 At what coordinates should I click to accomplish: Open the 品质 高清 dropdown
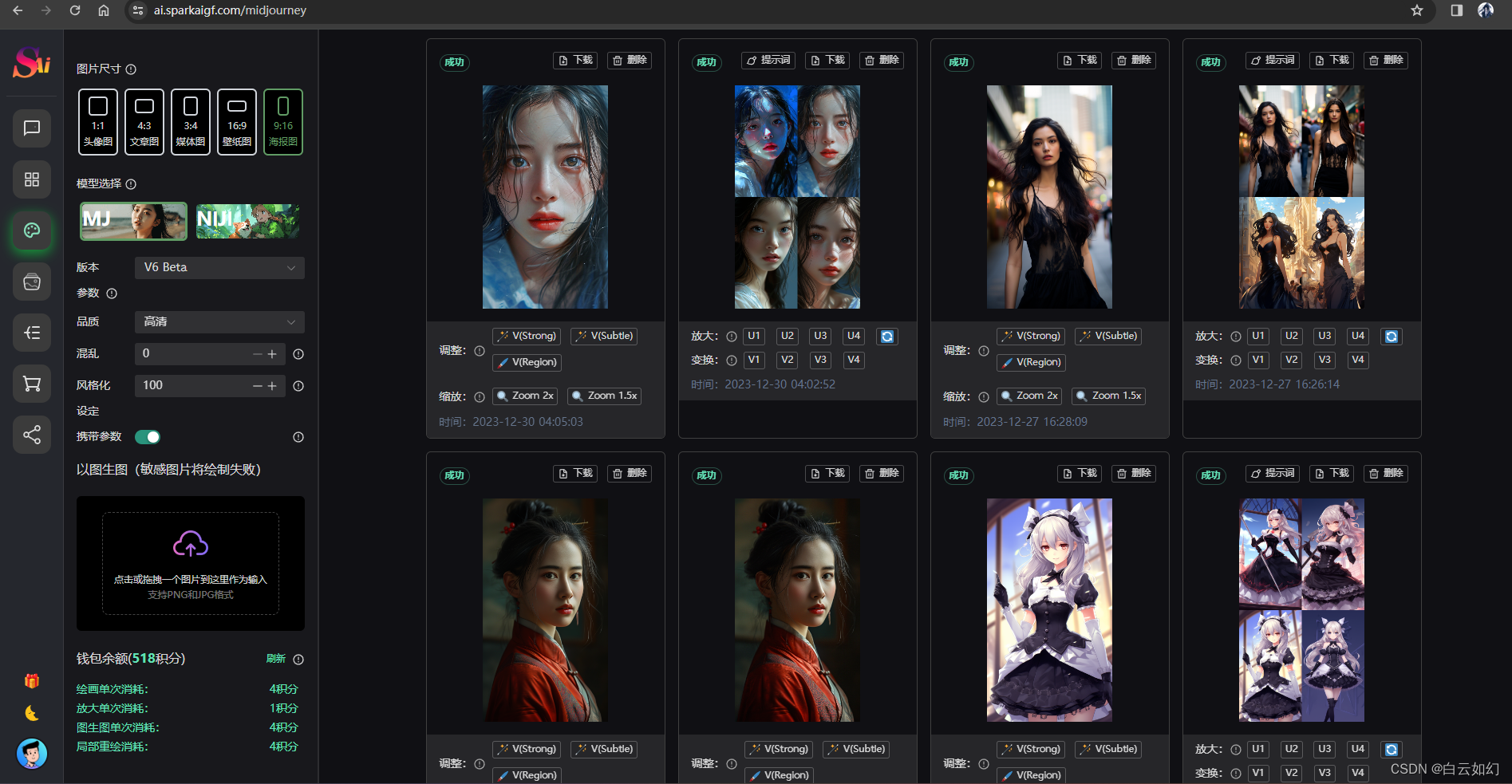click(x=219, y=322)
